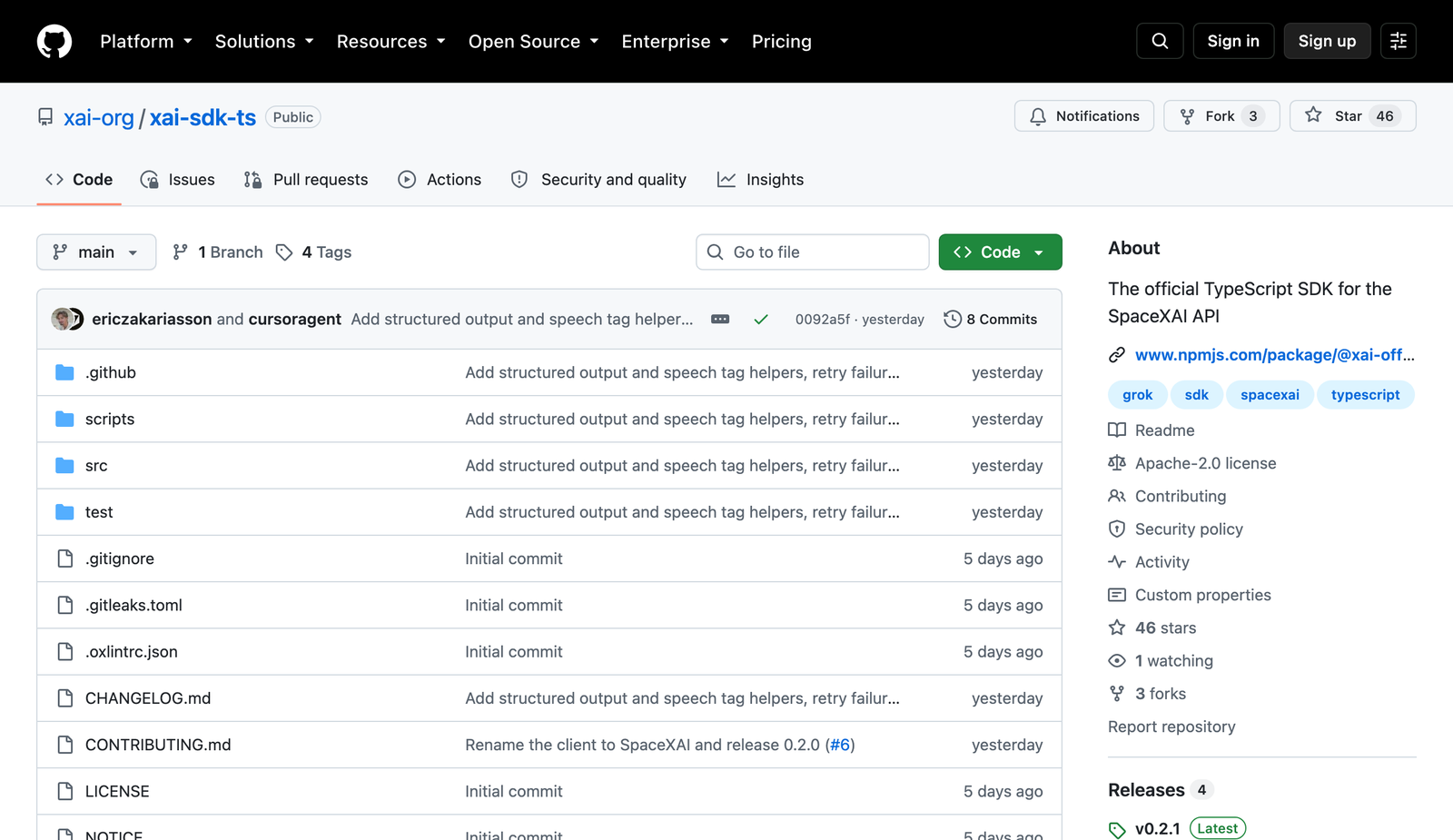Open the Platform dropdown menu
The image size is (1453, 840).
click(146, 42)
